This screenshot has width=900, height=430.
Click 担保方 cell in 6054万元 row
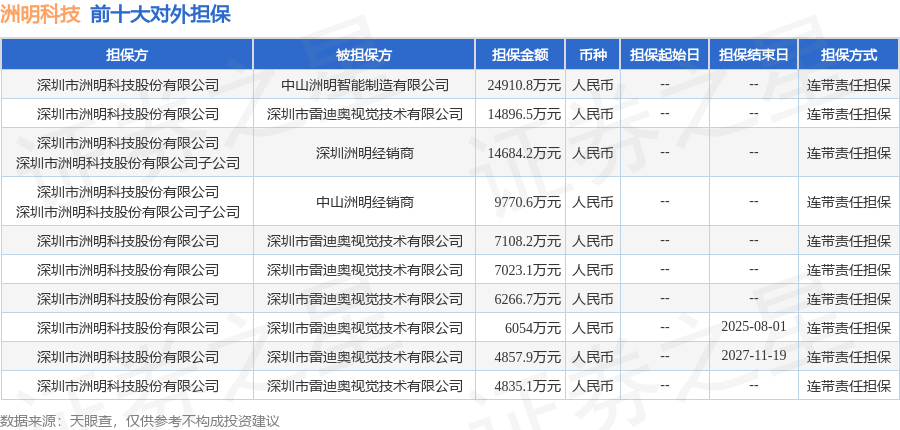click(x=127, y=328)
